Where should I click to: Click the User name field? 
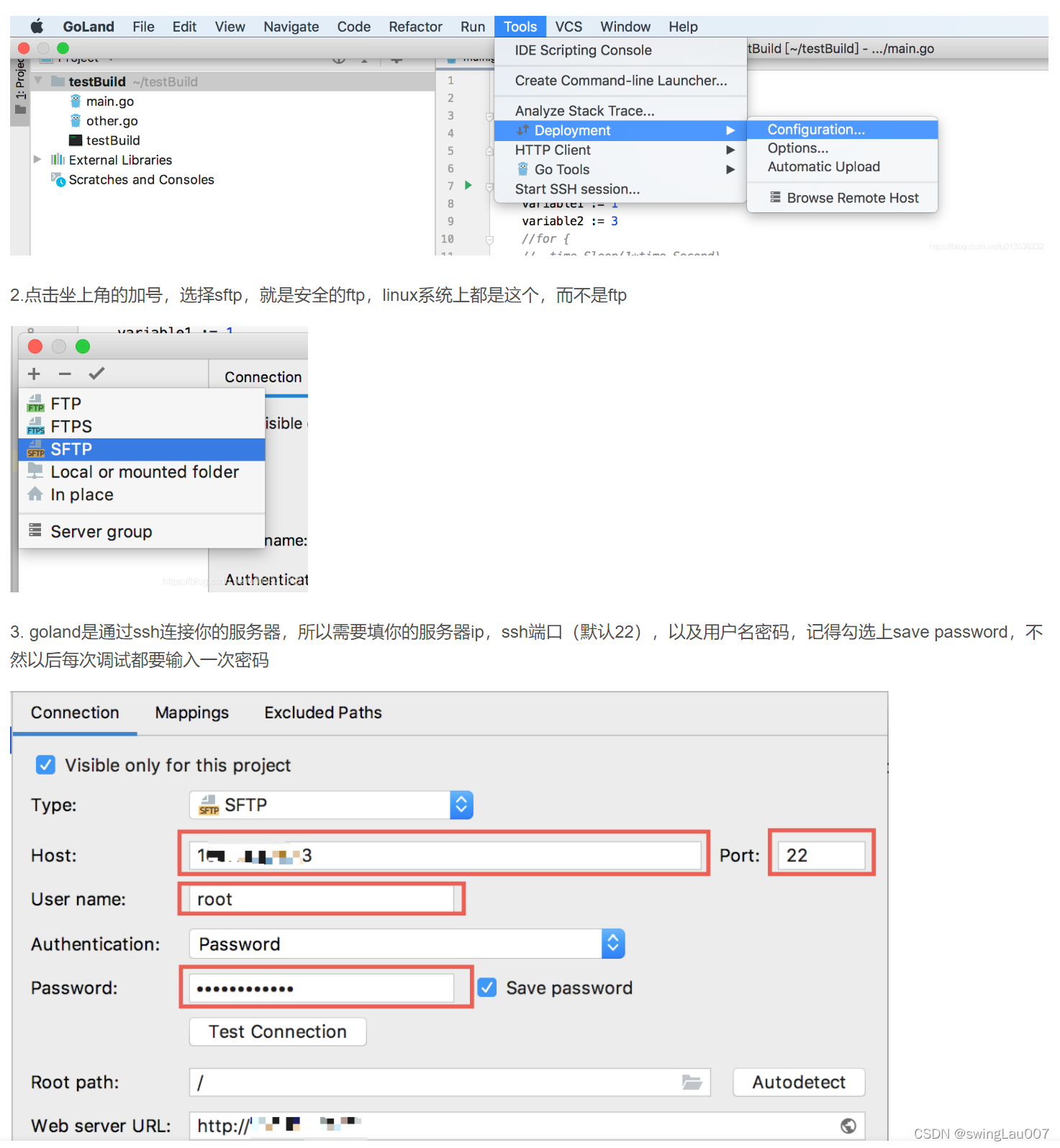coord(322,900)
